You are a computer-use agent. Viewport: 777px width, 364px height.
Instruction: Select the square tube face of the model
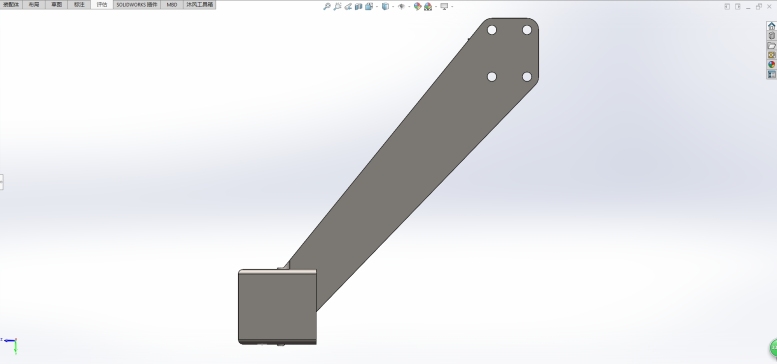[277, 306]
